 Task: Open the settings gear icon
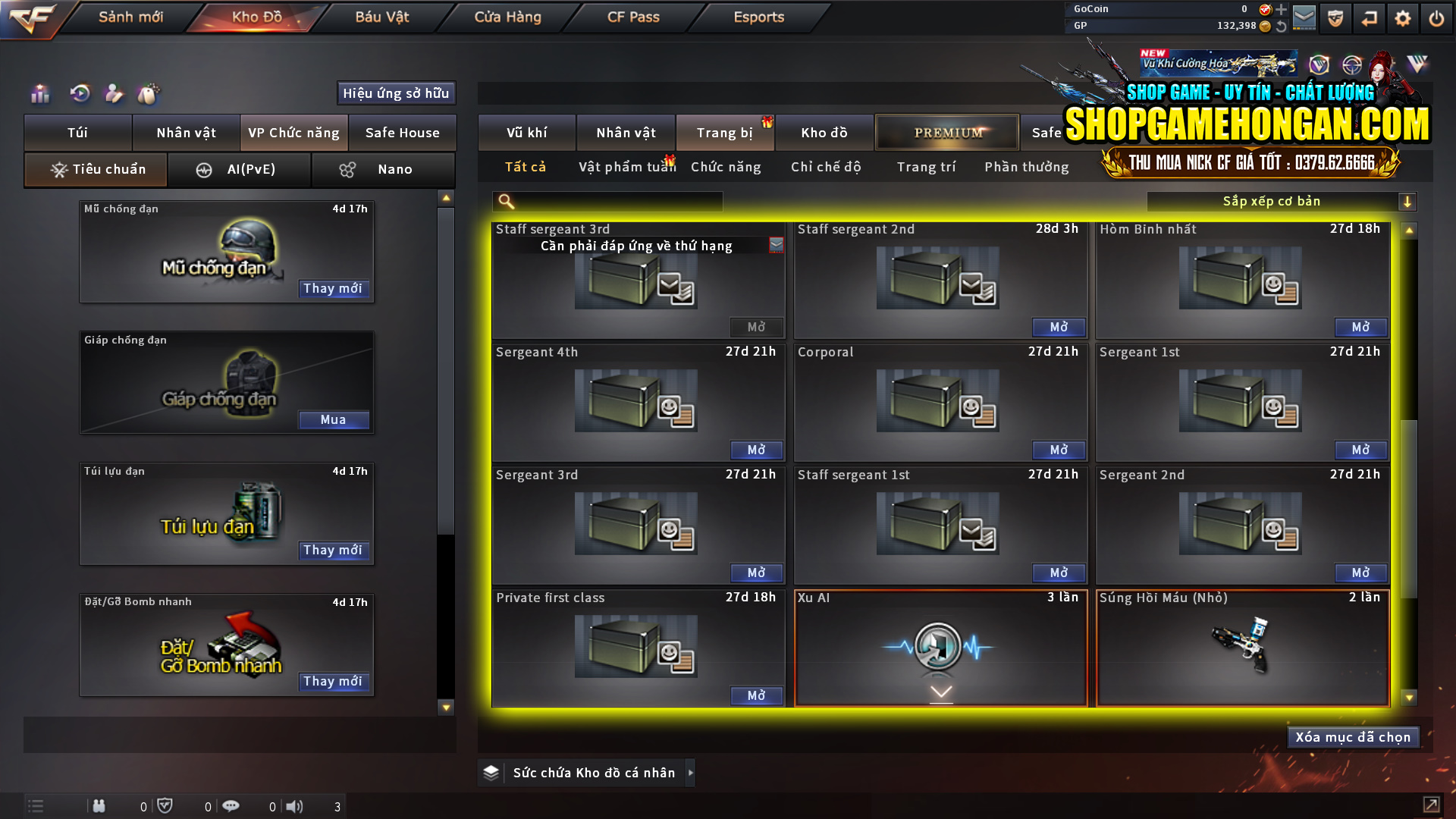(1402, 18)
